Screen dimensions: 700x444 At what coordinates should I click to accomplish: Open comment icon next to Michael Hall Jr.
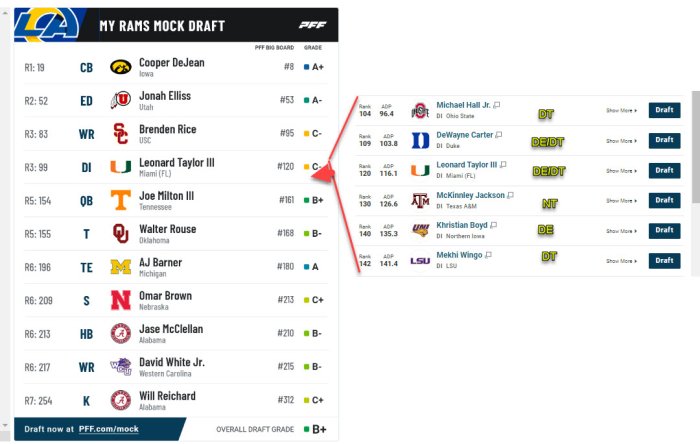(x=497, y=105)
